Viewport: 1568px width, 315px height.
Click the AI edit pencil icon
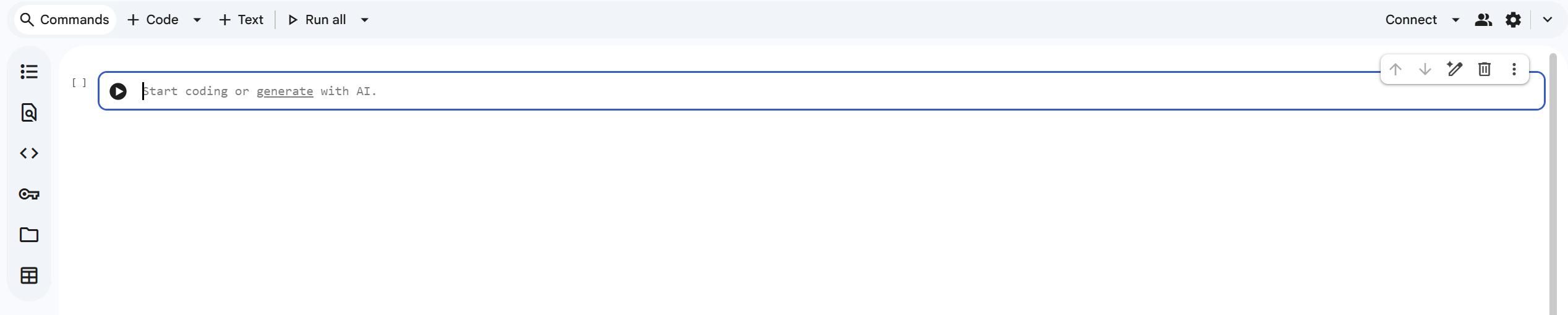(x=1455, y=69)
